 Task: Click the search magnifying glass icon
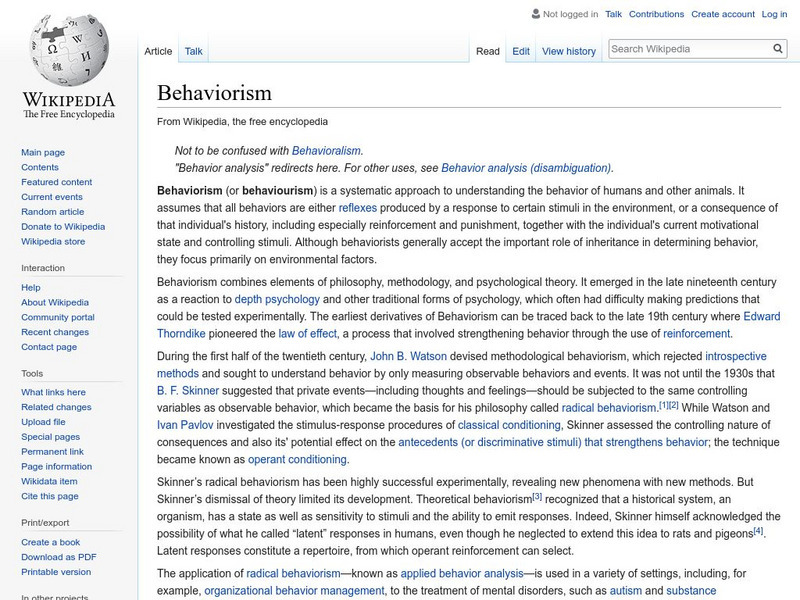[777, 46]
